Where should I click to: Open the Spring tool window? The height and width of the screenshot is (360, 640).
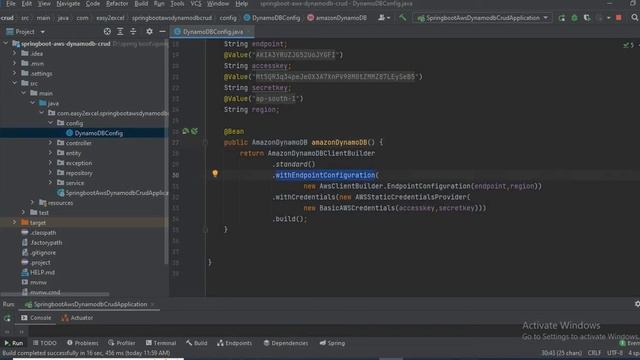[x=332, y=343]
